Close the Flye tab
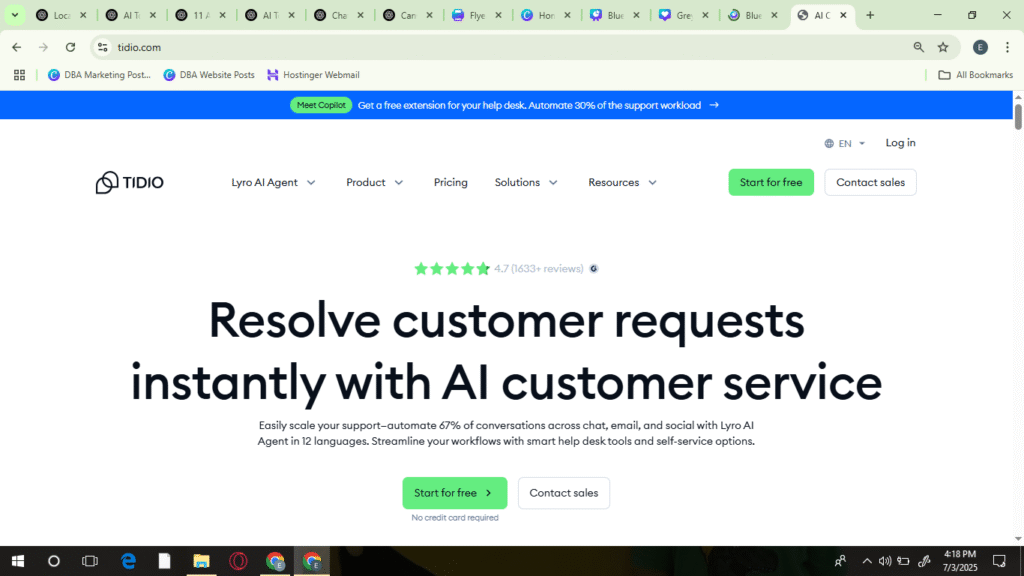The image size is (1024, 576). pos(498,15)
